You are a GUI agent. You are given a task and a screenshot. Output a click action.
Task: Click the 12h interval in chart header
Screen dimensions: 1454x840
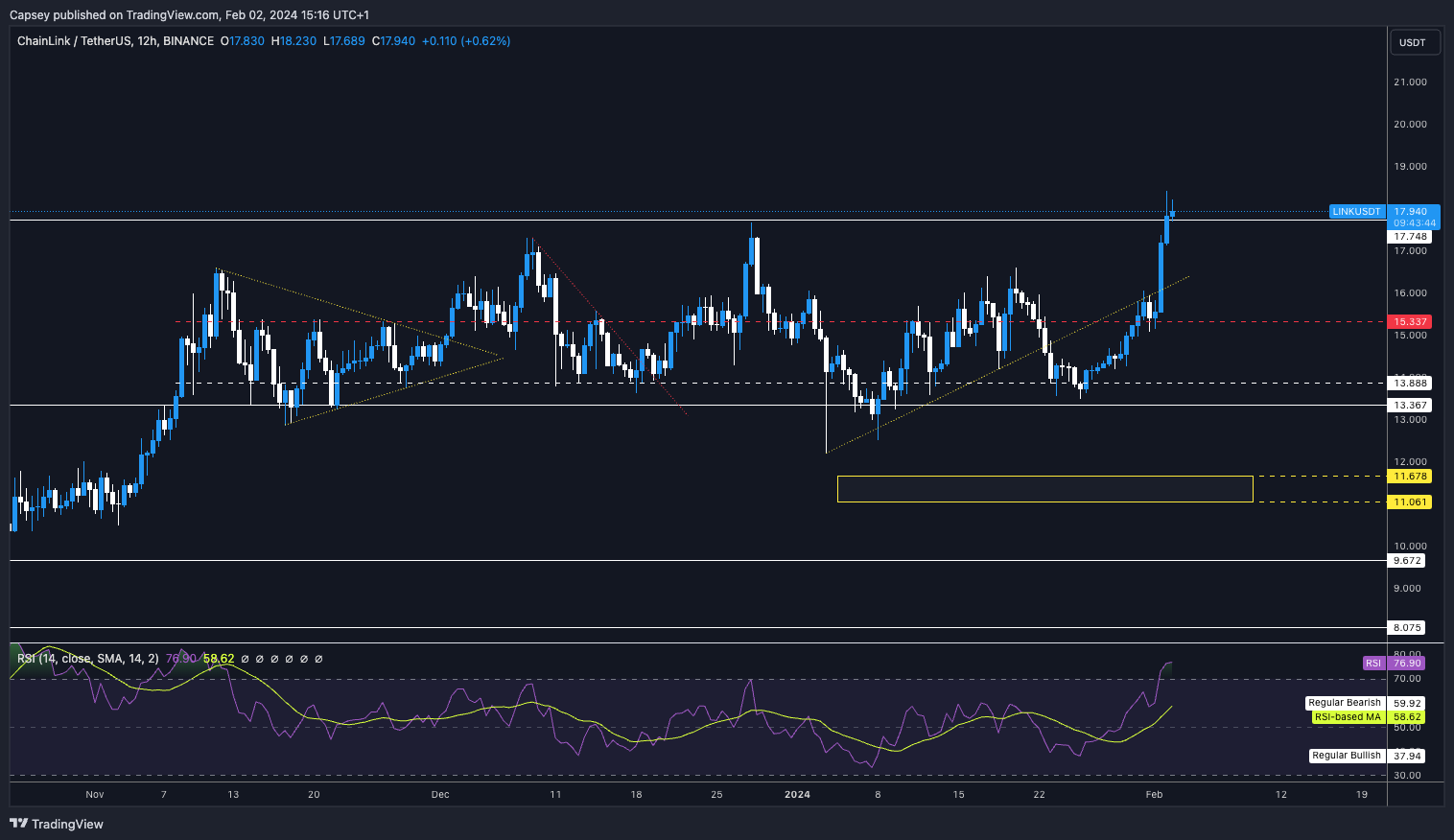[x=148, y=41]
